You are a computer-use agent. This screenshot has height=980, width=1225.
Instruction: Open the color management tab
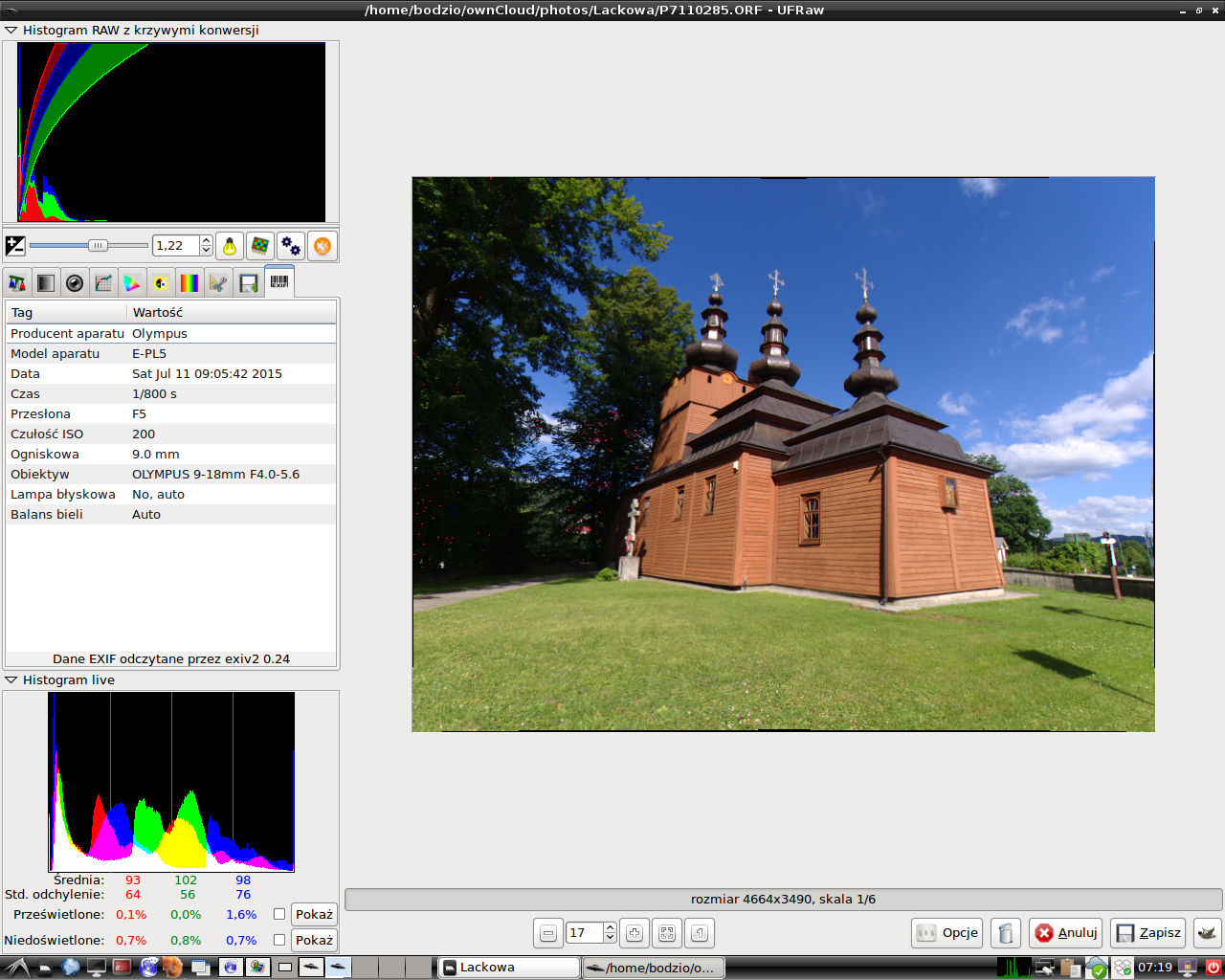pos(132,283)
